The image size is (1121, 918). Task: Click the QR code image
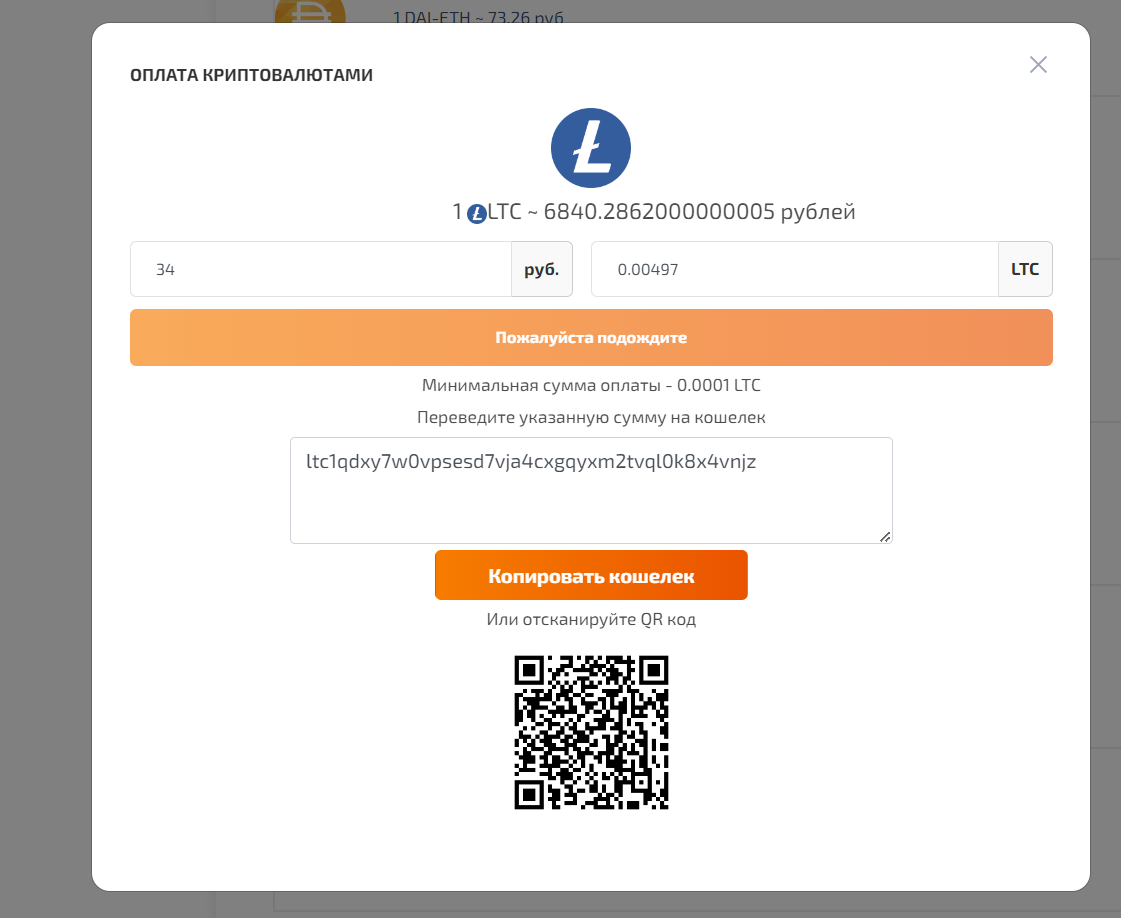tap(591, 733)
